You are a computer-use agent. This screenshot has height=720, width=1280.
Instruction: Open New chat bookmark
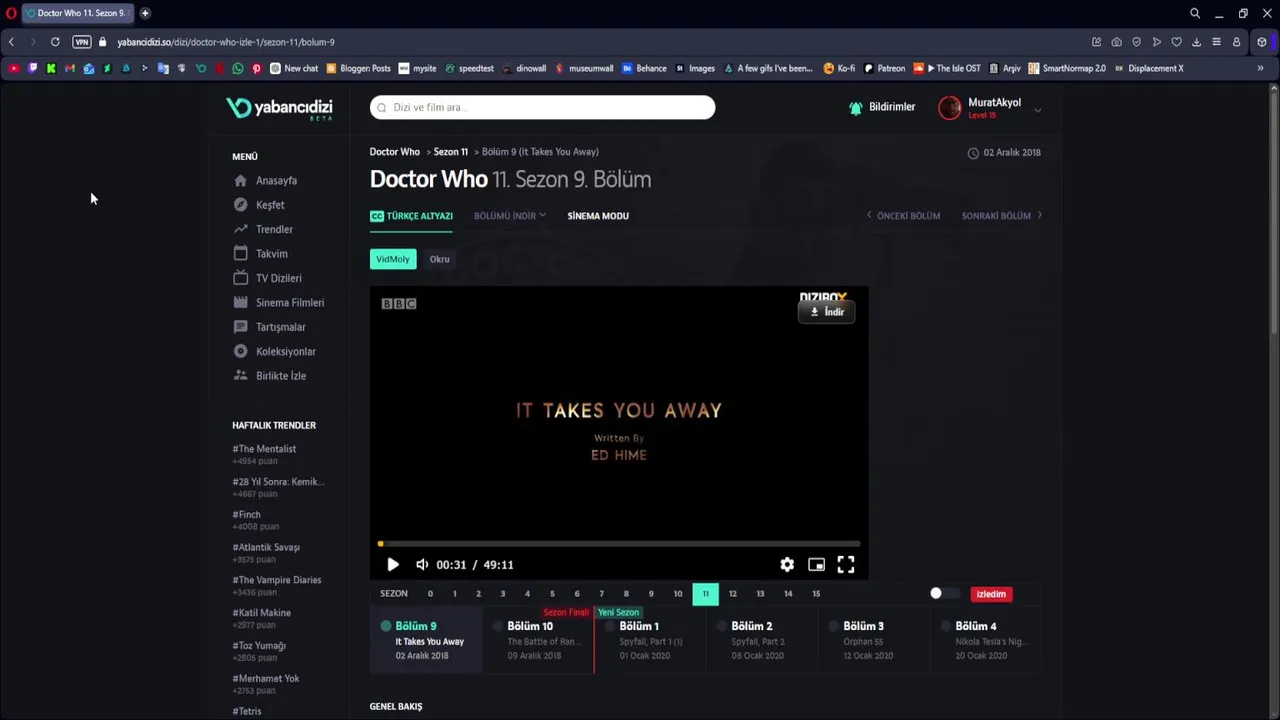[x=294, y=68]
